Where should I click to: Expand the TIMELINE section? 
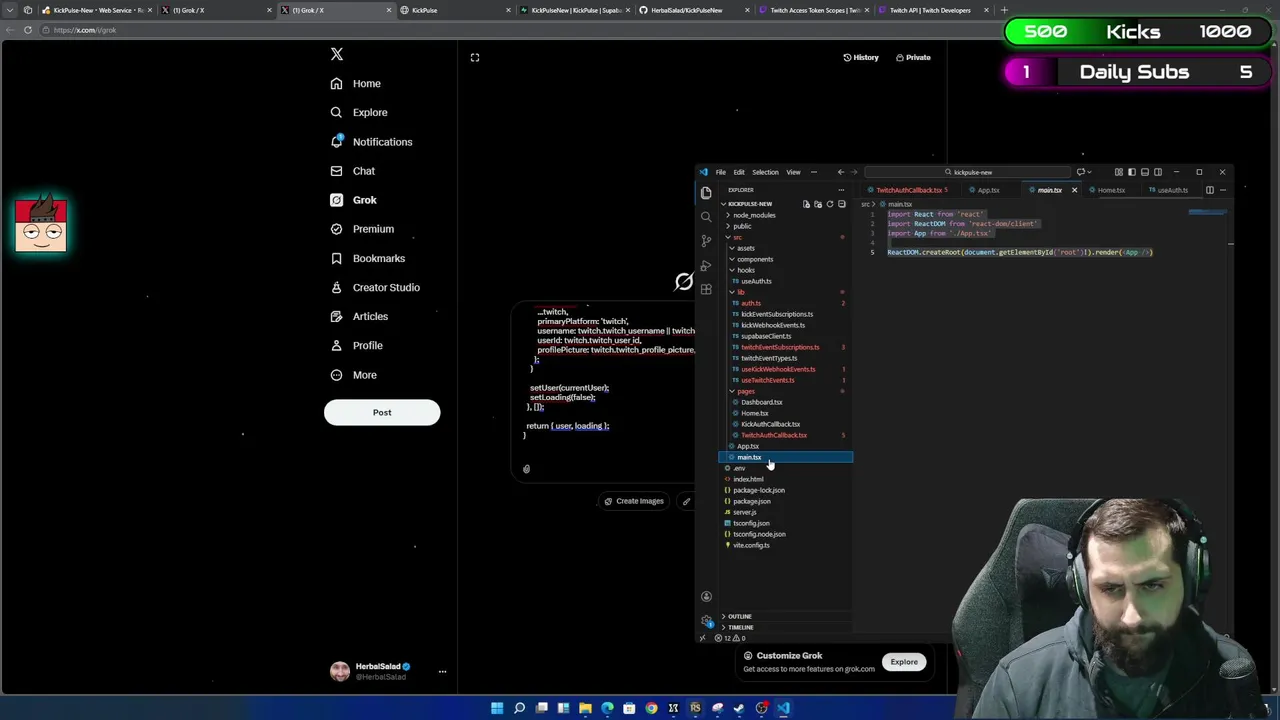pos(740,627)
